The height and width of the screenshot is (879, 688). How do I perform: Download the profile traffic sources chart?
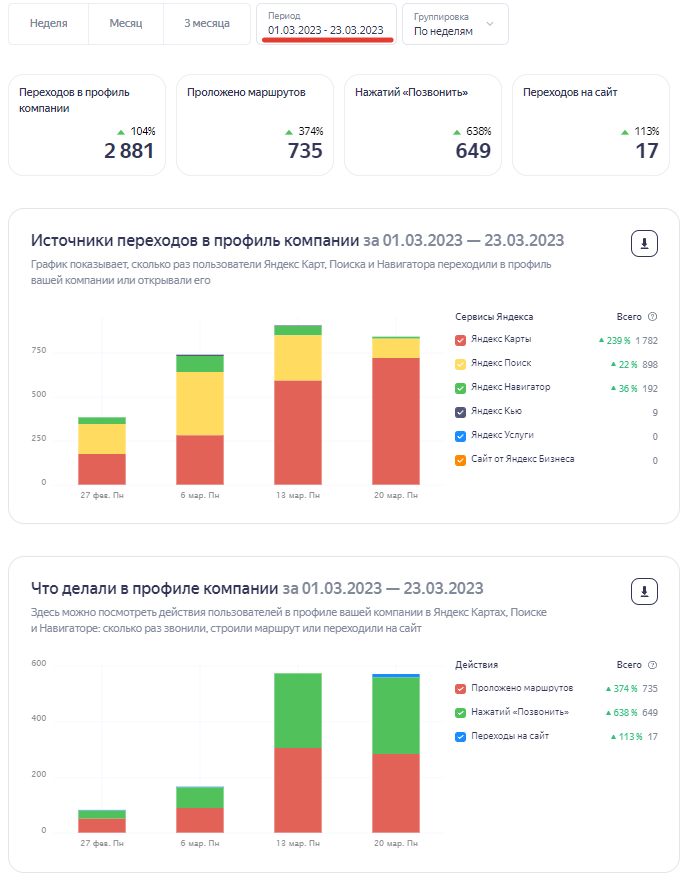click(x=644, y=243)
